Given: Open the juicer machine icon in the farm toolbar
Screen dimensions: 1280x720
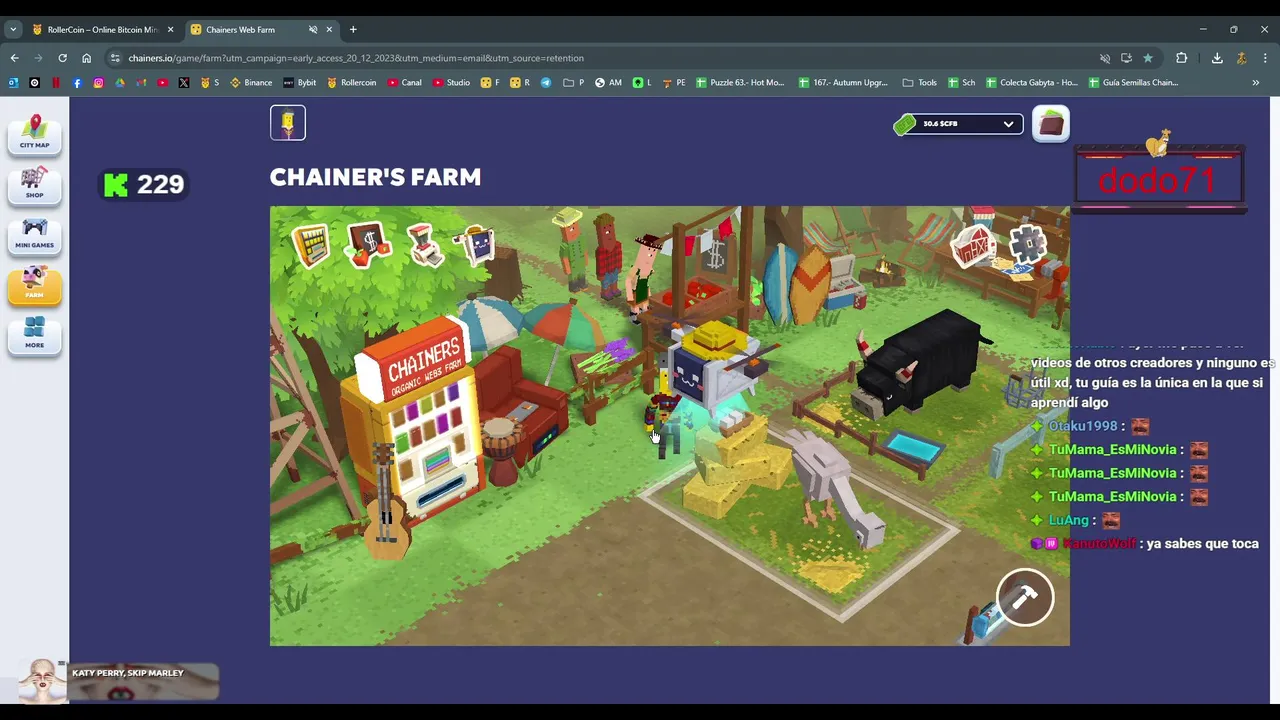Looking at the screenshot, I should (x=424, y=245).
